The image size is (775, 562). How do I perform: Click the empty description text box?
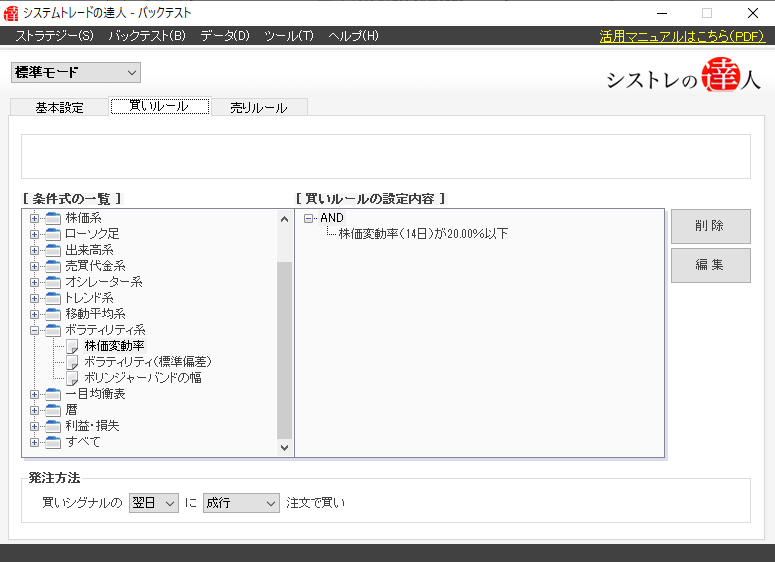pos(386,156)
